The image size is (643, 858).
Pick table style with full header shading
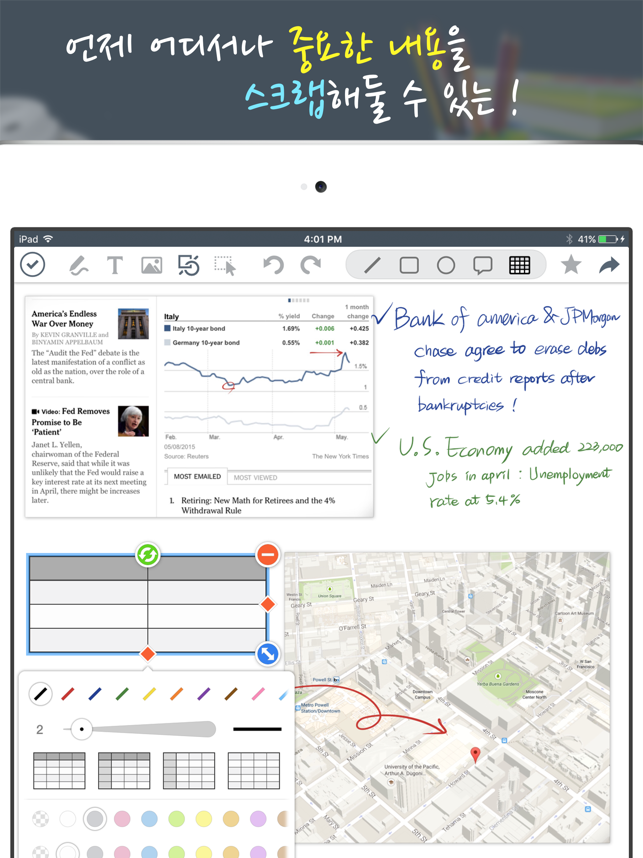(x=59, y=770)
